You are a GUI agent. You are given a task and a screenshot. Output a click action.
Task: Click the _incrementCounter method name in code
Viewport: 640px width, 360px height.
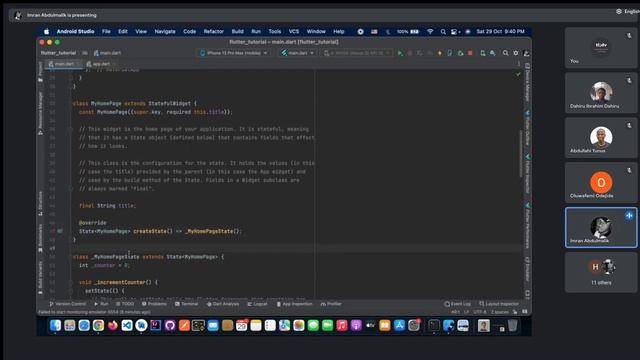coord(120,282)
